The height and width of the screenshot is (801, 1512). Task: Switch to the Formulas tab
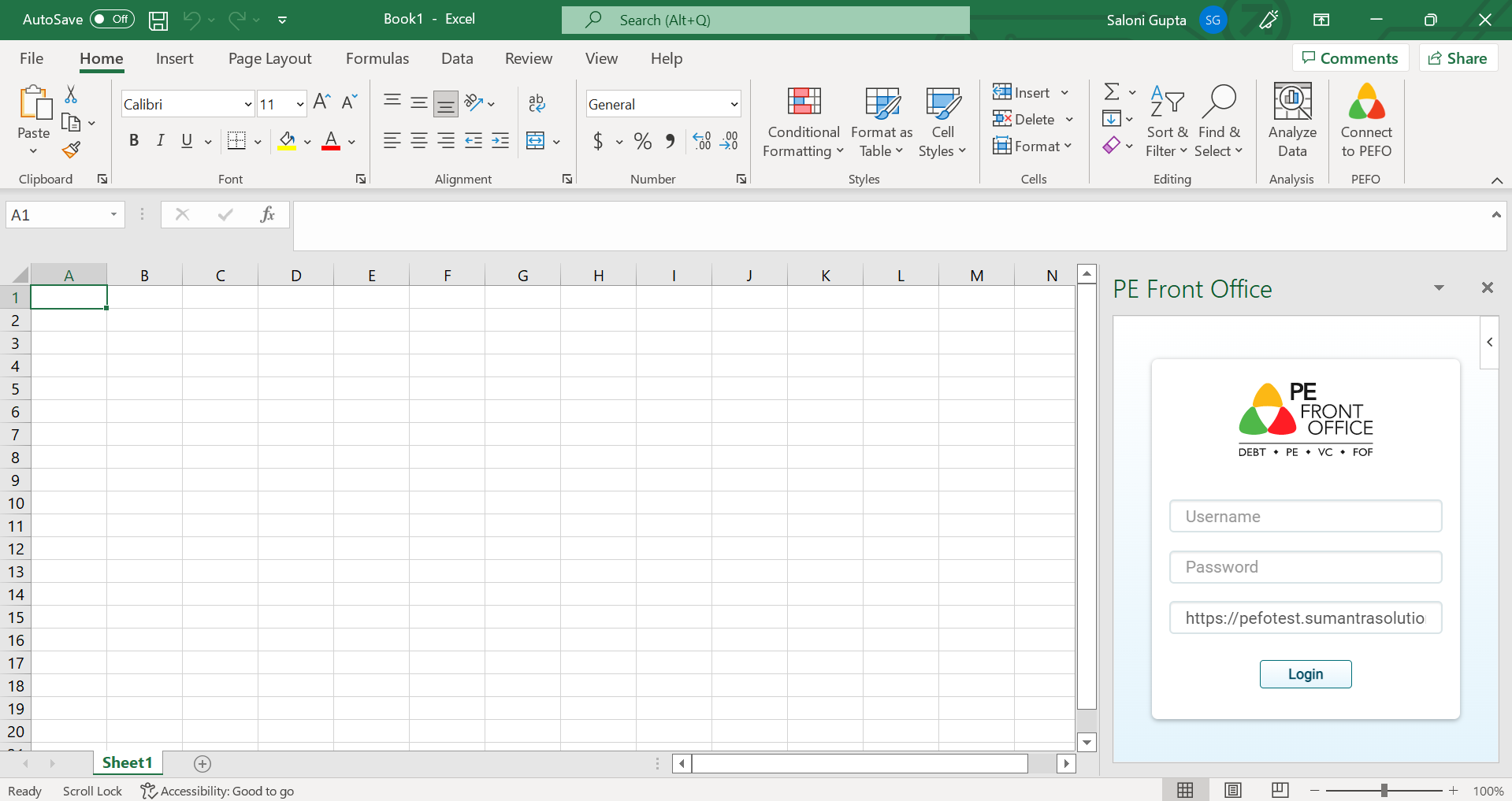[x=377, y=58]
